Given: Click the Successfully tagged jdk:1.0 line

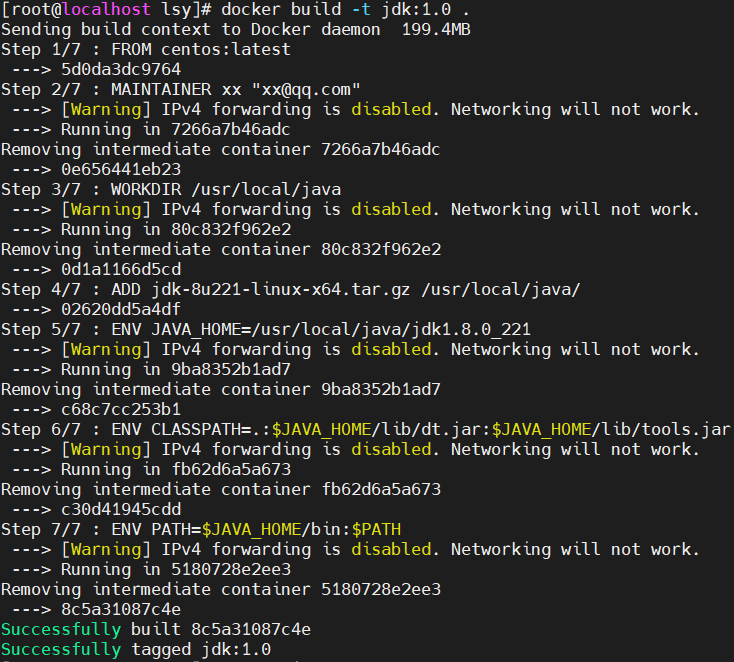Looking at the screenshot, I should [136, 650].
